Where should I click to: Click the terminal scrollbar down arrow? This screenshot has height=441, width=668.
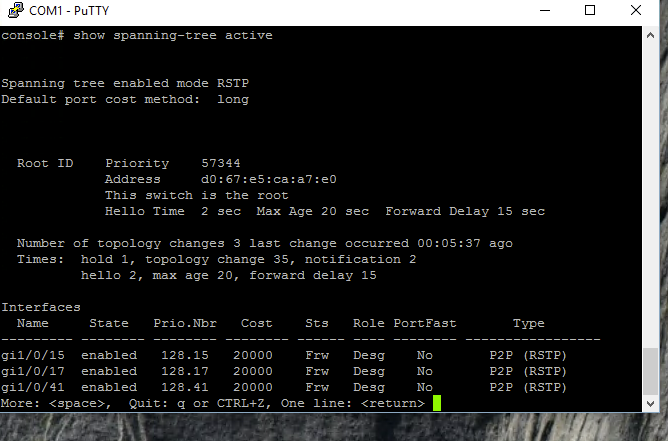pyautogui.click(x=650, y=404)
